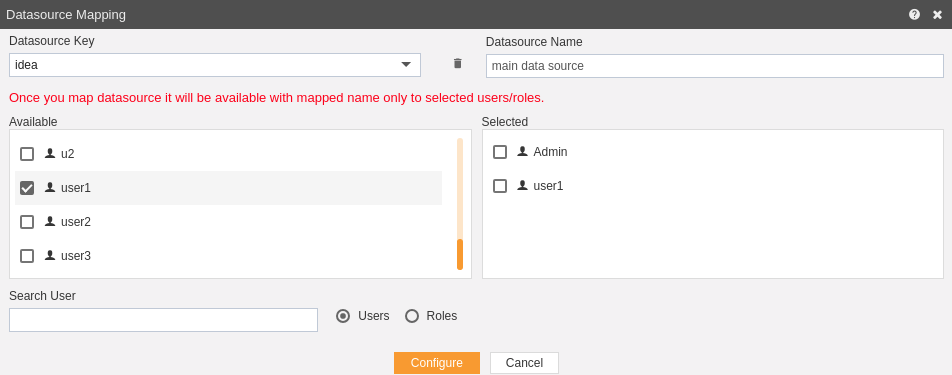
Task: Tick the Admin checkbox in Selected
Action: coord(500,152)
